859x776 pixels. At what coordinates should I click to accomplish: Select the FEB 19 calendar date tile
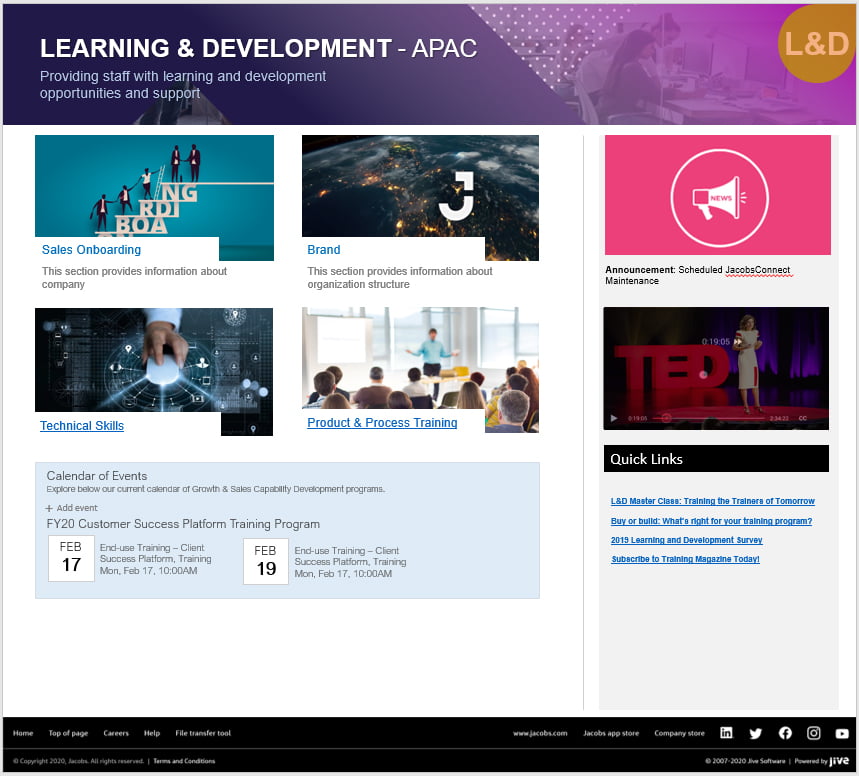pos(266,561)
